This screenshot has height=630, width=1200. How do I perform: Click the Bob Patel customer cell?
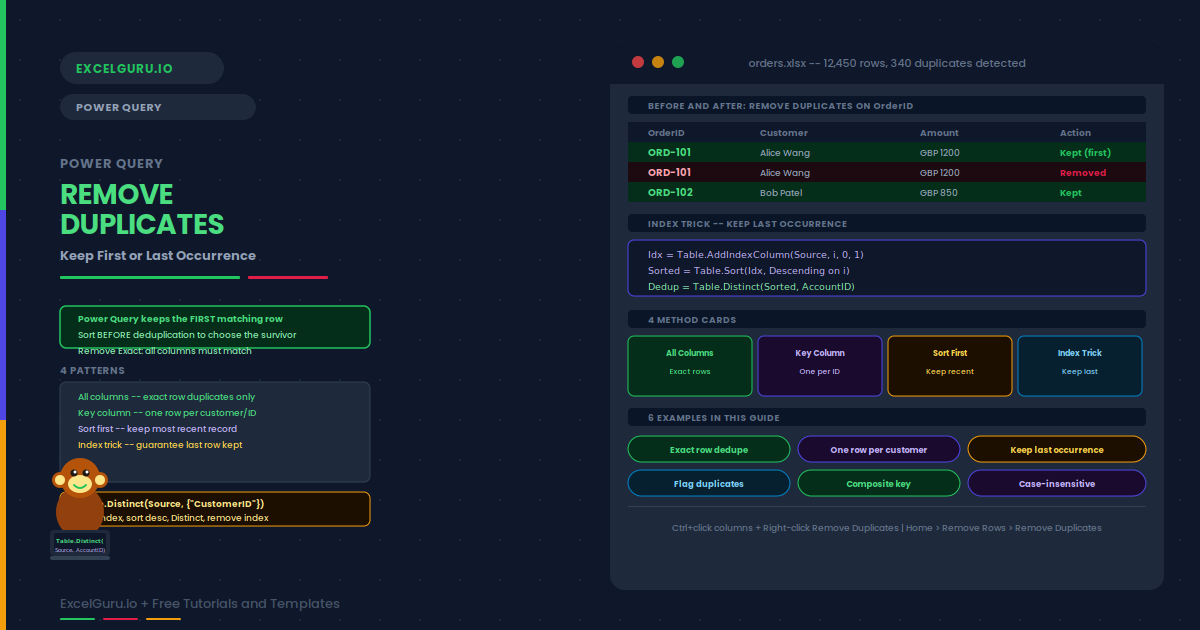781,192
